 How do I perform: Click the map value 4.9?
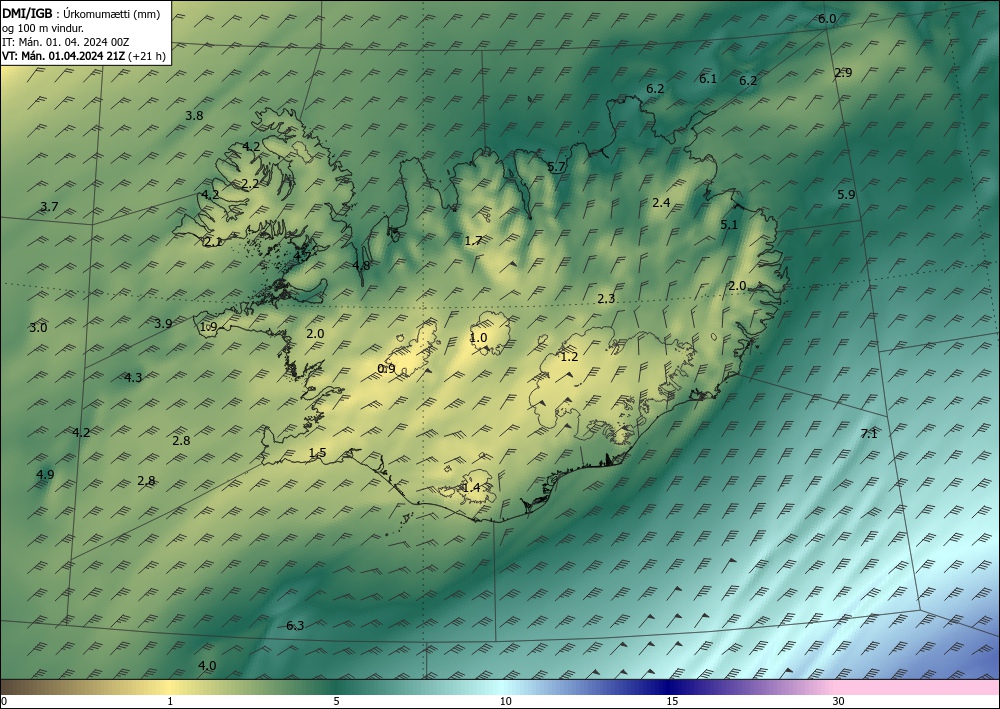45,474
